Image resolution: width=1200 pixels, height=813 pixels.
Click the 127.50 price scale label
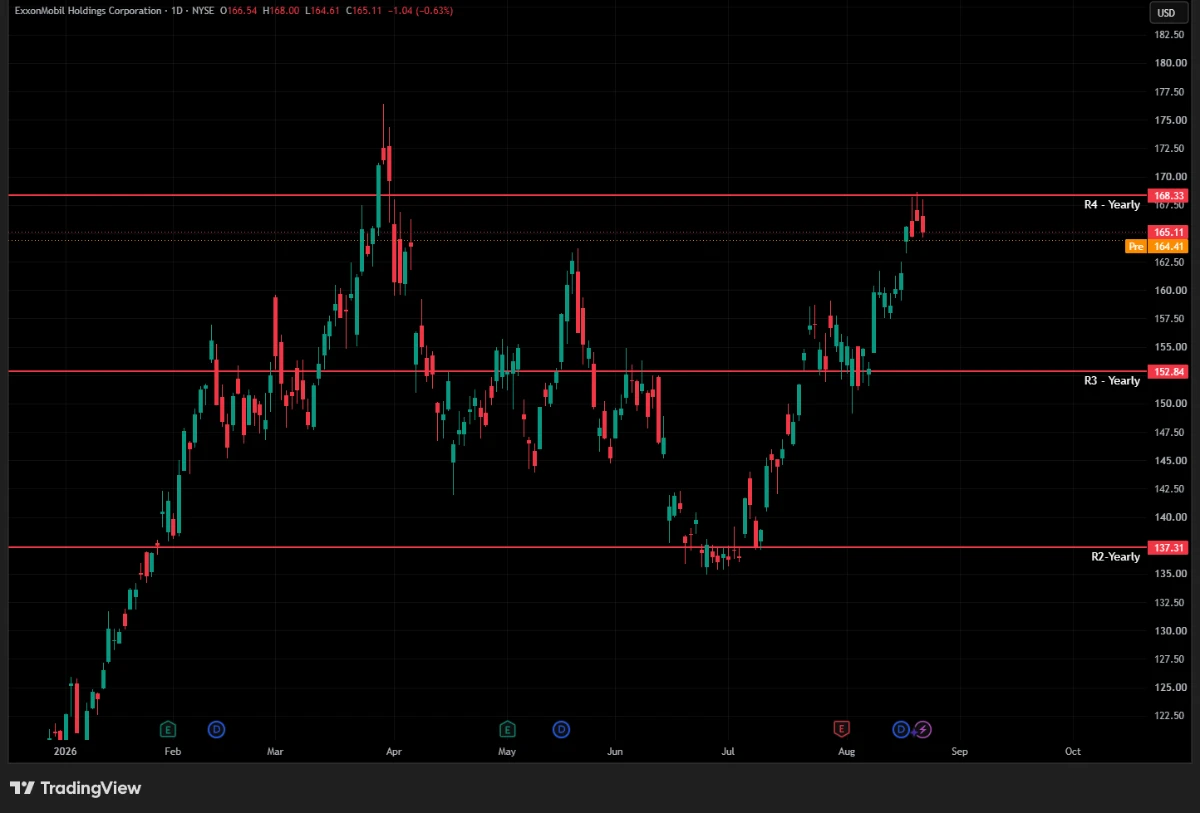[x=1169, y=659]
